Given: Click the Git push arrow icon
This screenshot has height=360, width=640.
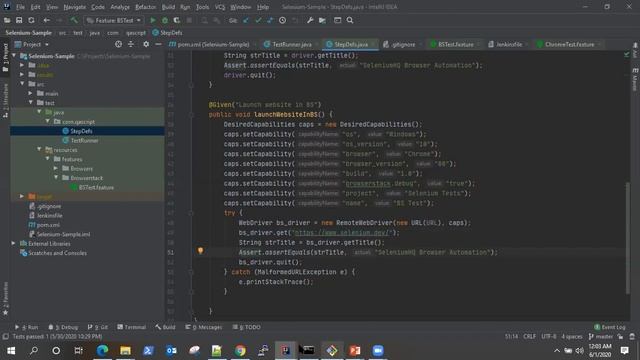Looking at the screenshot, I should 270,20.
